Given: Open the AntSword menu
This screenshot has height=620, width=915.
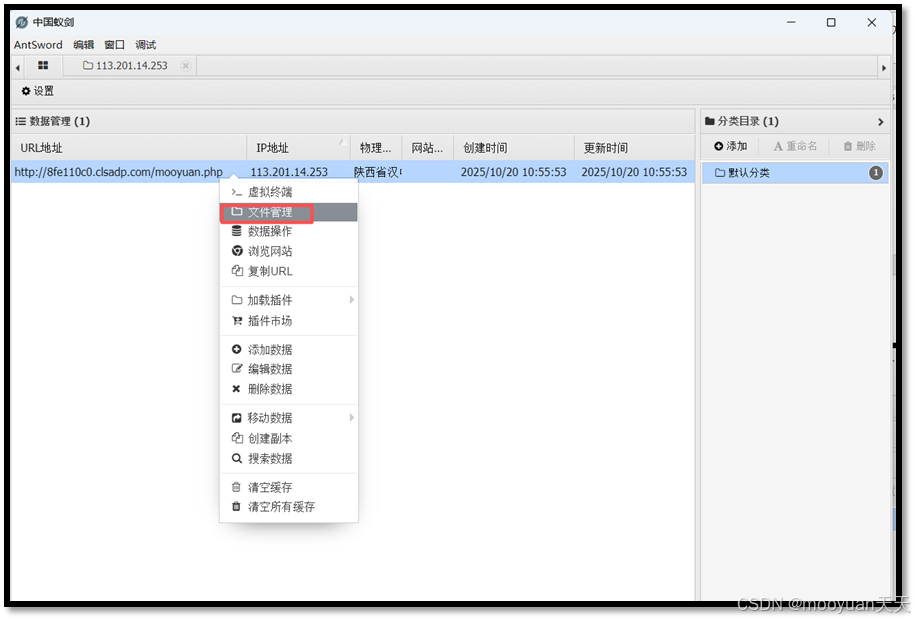Looking at the screenshot, I should (38, 45).
